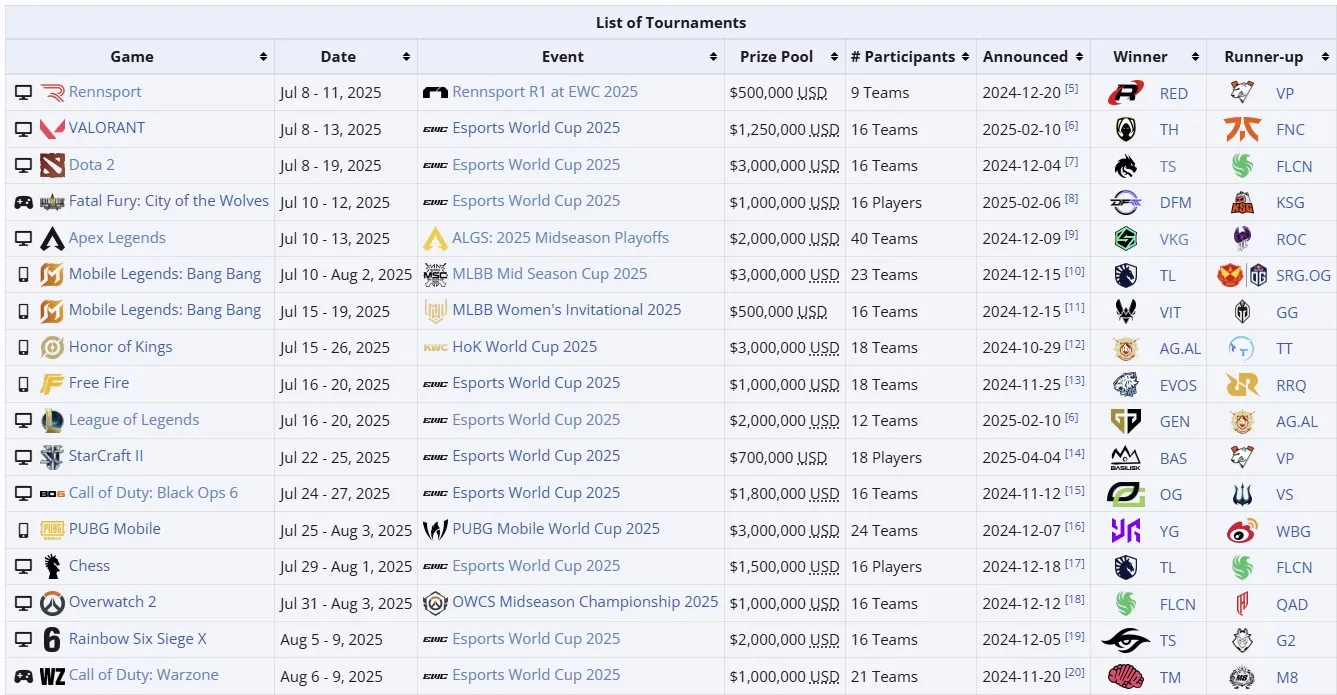
Task: Click the G2 runner-up team logo
Action: pyautogui.click(x=1242, y=640)
